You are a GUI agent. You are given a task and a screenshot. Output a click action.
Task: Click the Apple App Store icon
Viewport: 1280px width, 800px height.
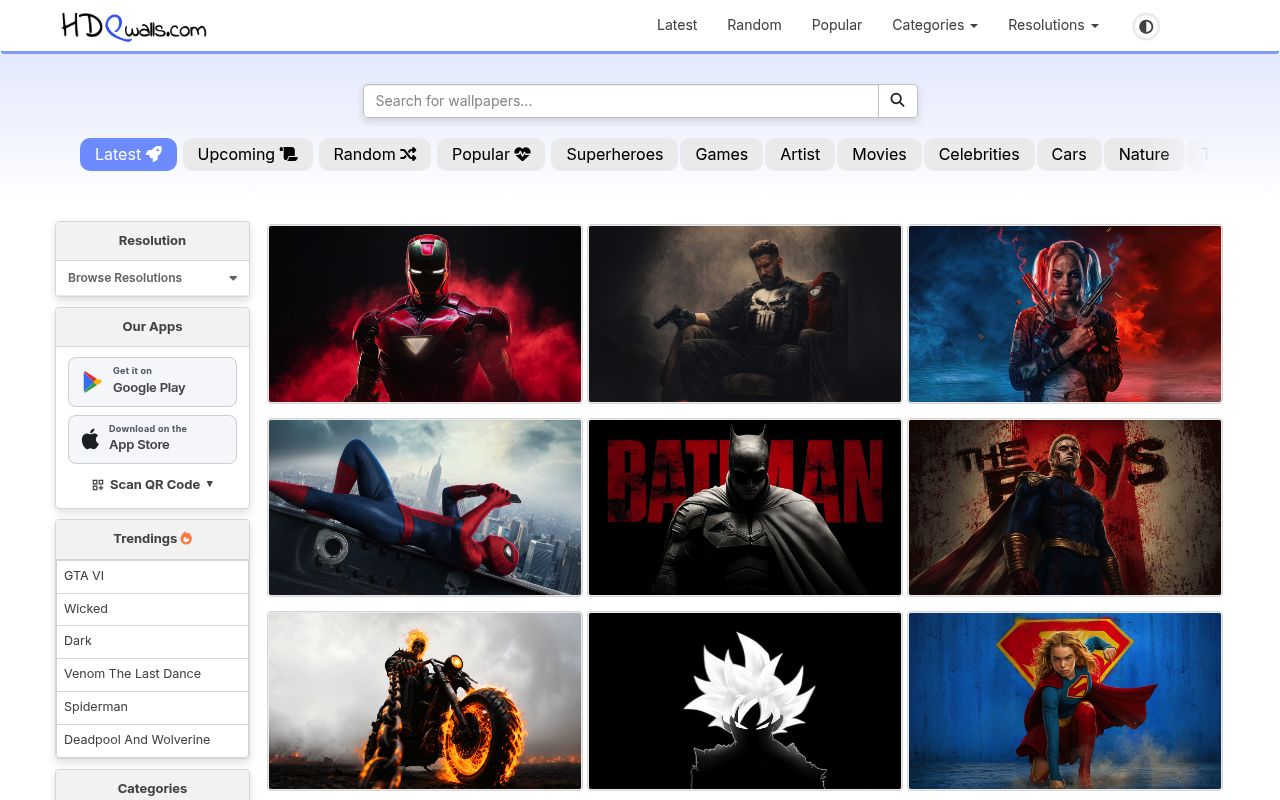(x=90, y=439)
